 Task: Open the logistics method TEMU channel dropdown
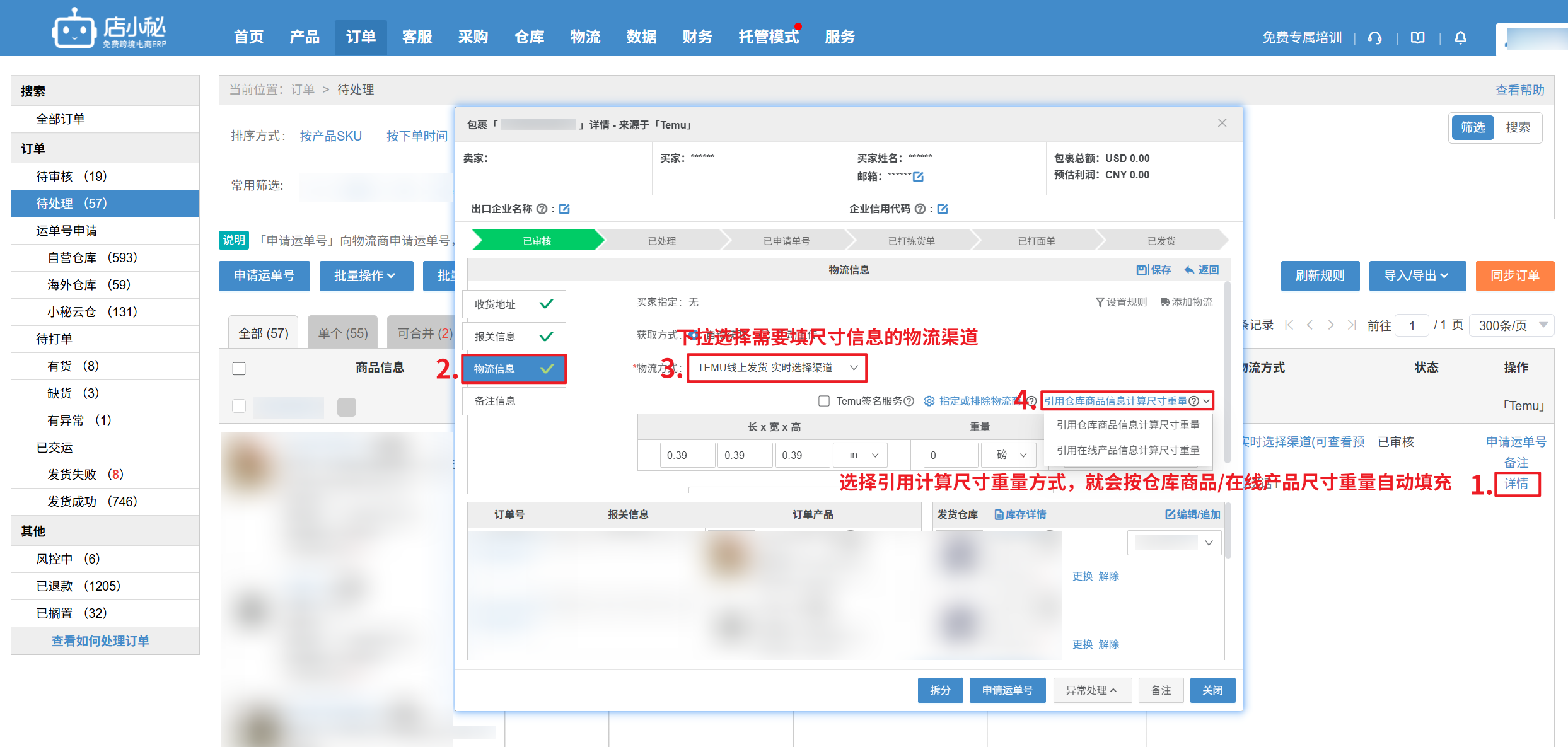pyautogui.click(x=777, y=368)
